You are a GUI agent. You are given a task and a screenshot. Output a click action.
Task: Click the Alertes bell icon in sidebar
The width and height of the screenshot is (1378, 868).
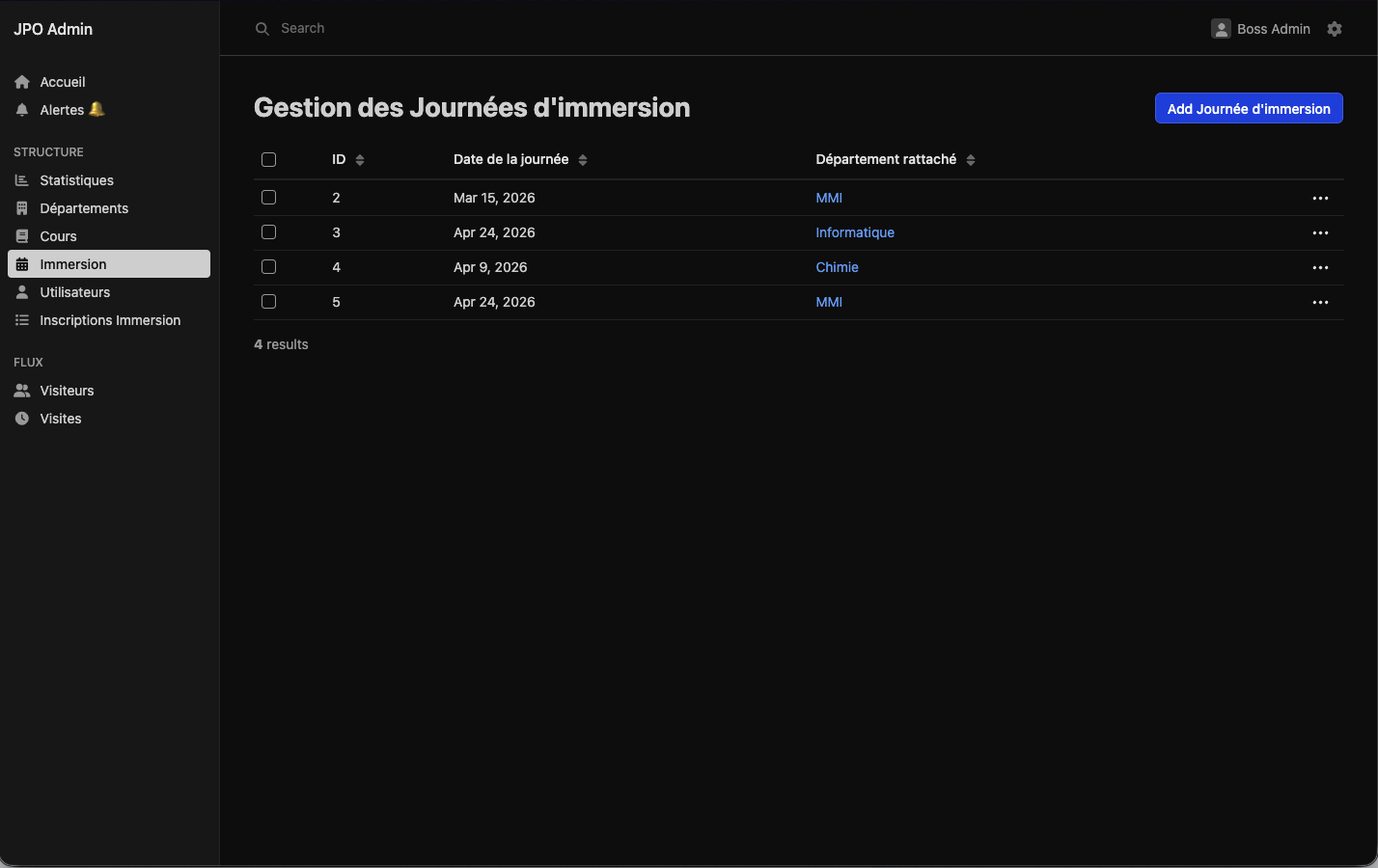22,110
